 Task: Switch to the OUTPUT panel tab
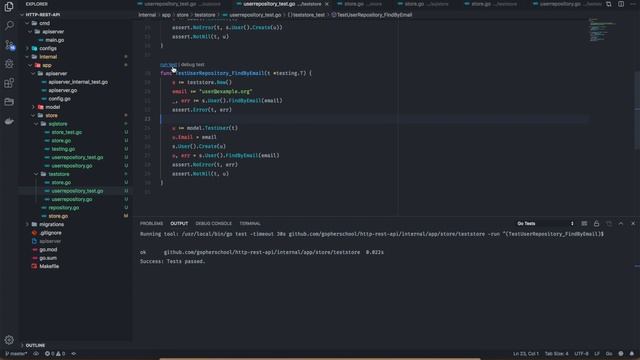pyautogui.click(x=179, y=224)
